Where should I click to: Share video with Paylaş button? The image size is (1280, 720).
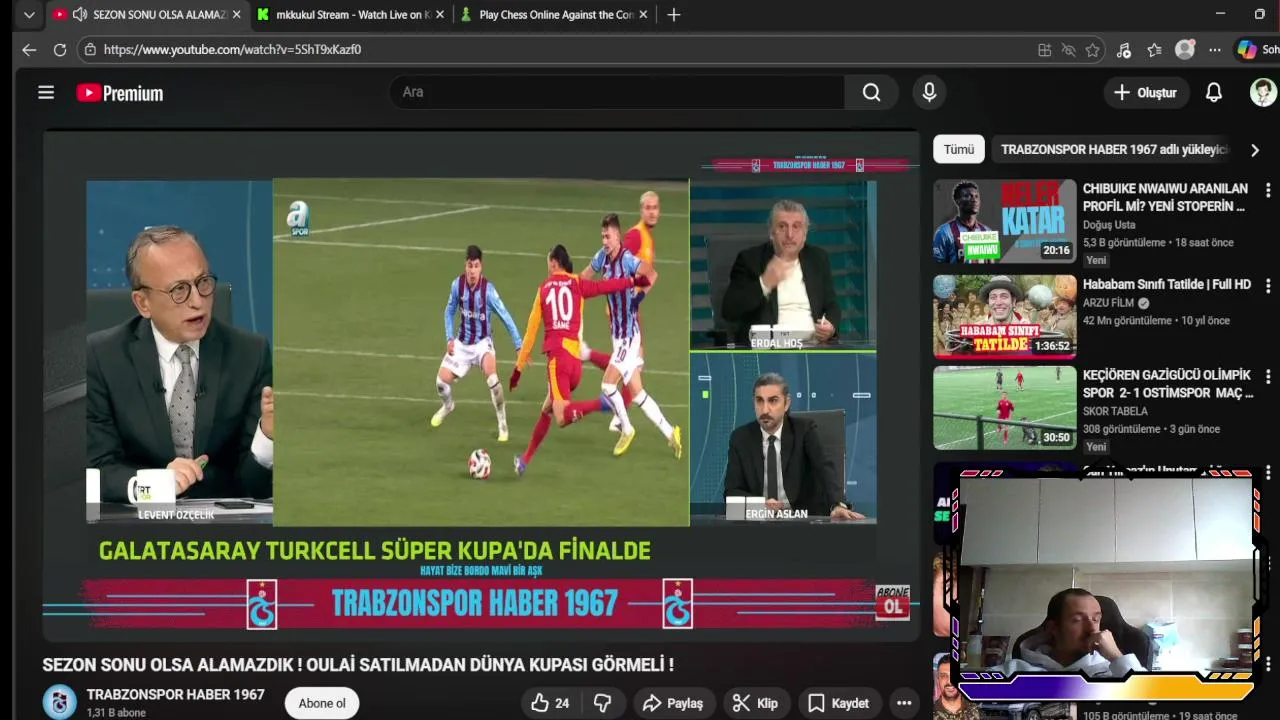[673, 703]
